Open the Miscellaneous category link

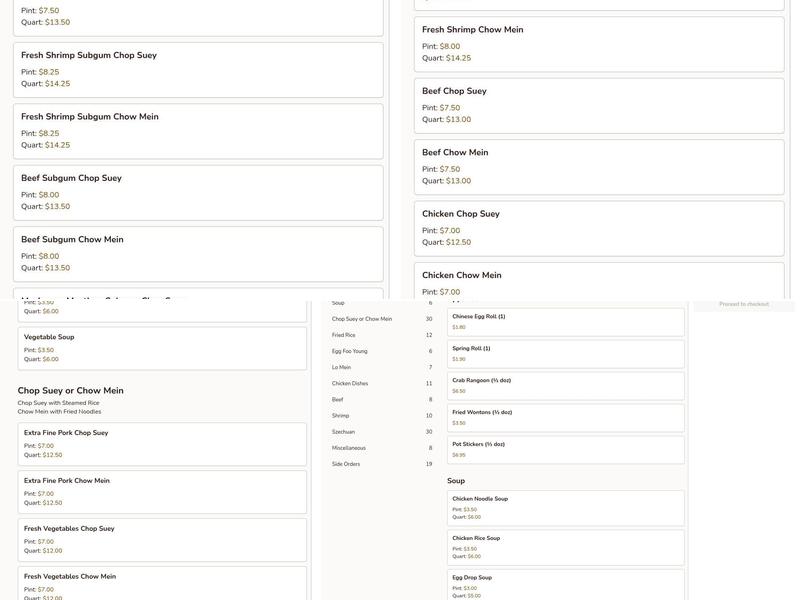pos(349,448)
